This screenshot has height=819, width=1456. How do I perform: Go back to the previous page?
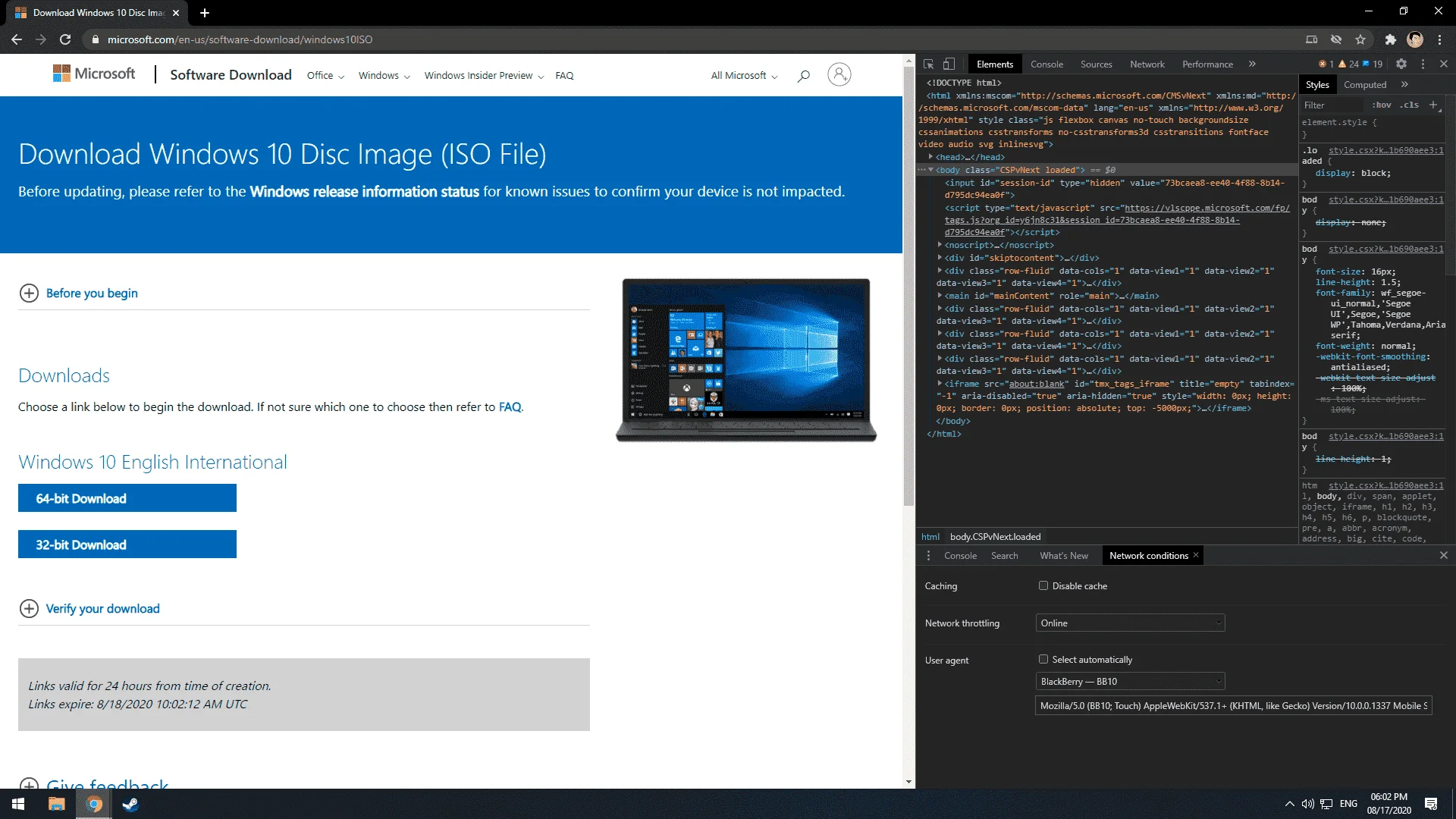(x=17, y=39)
